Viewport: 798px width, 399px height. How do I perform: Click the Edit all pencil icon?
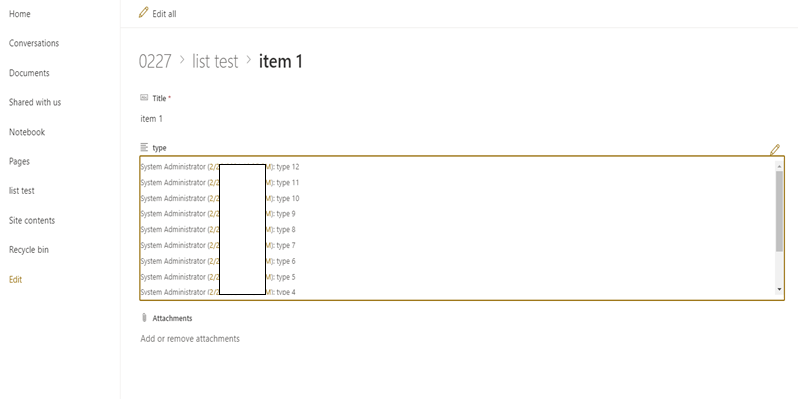tap(144, 13)
